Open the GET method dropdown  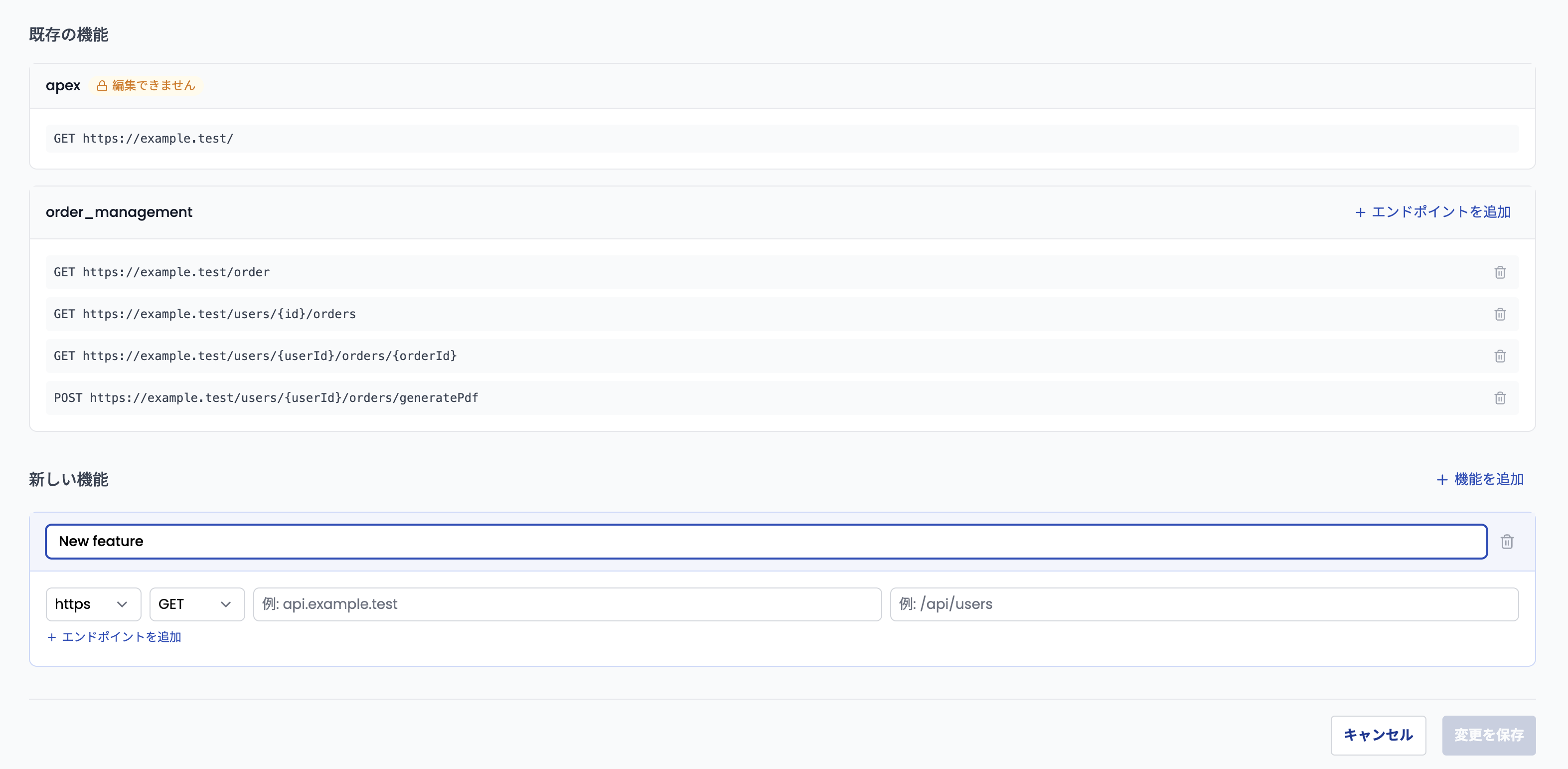click(x=196, y=604)
